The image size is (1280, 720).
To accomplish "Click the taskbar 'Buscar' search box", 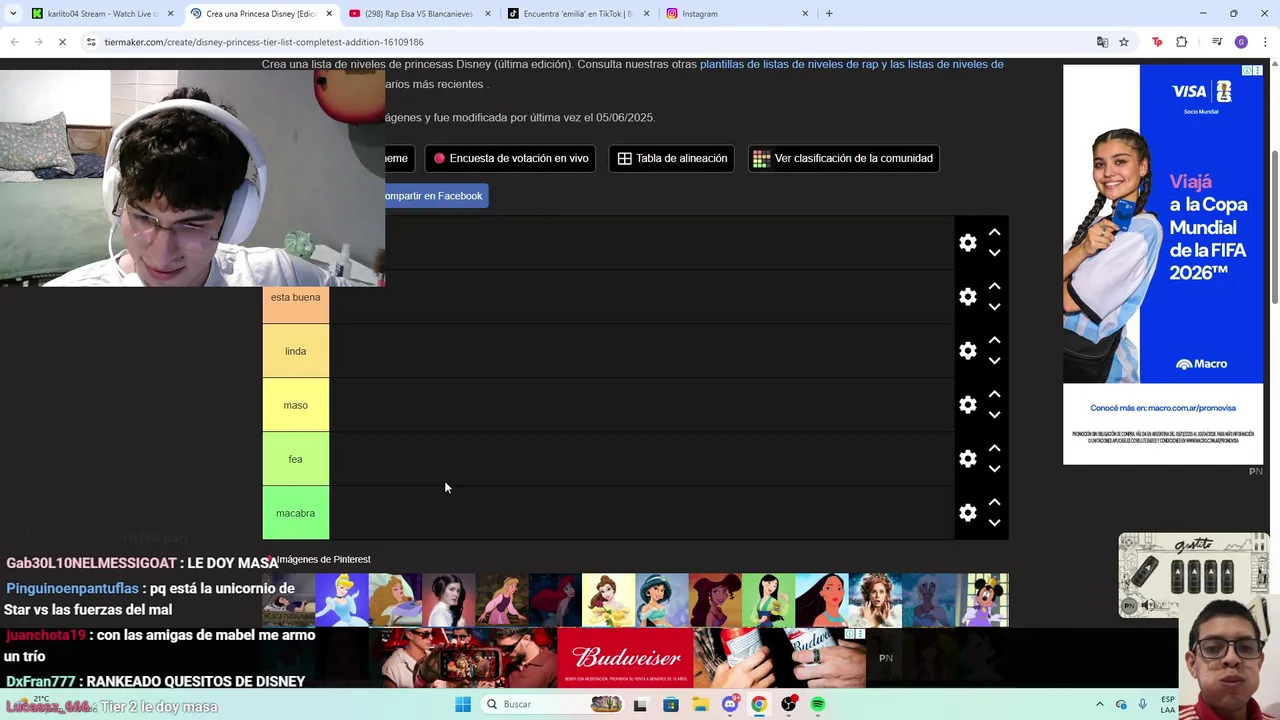I will pyautogui.click(x=555, y=704).
